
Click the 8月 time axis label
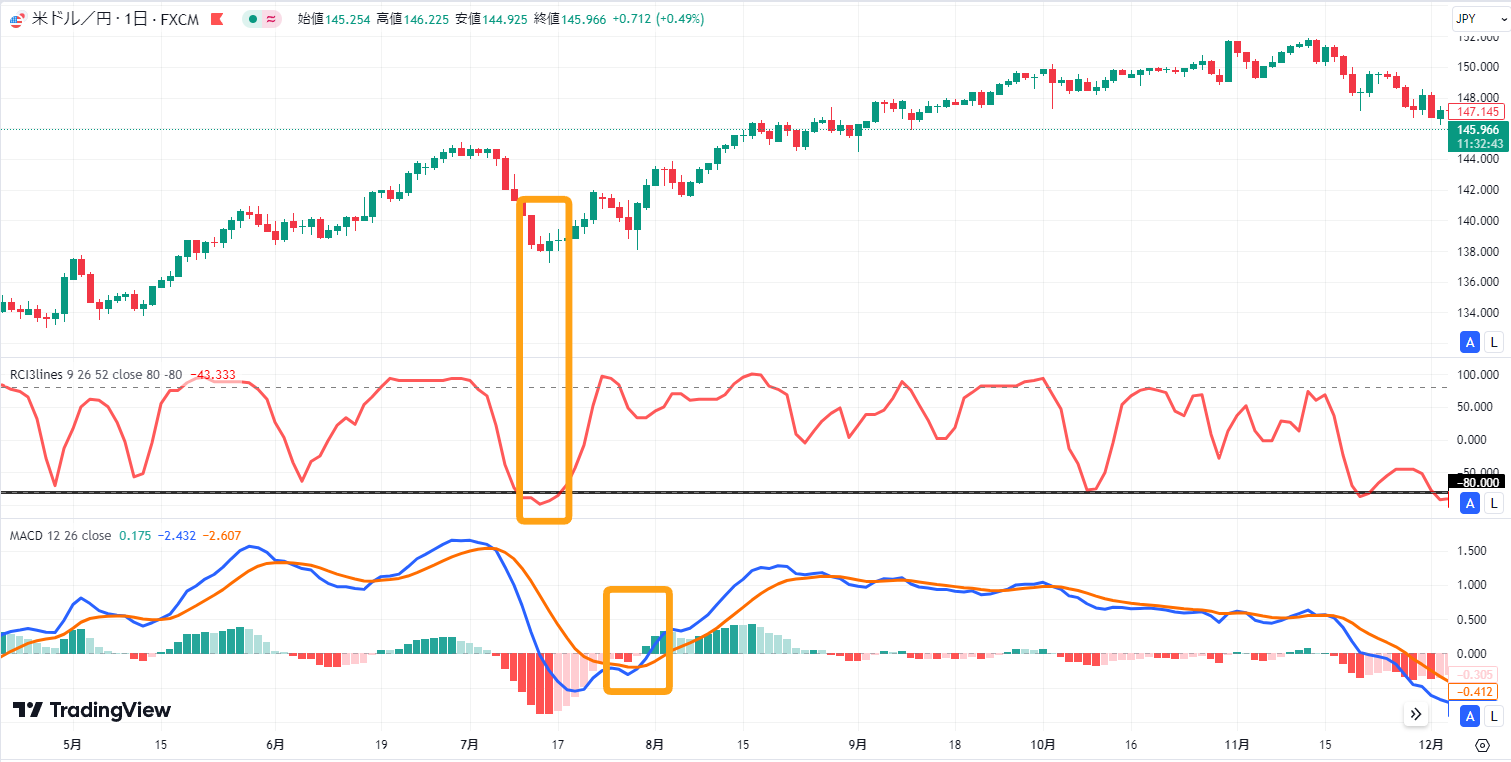coord(655,745)
